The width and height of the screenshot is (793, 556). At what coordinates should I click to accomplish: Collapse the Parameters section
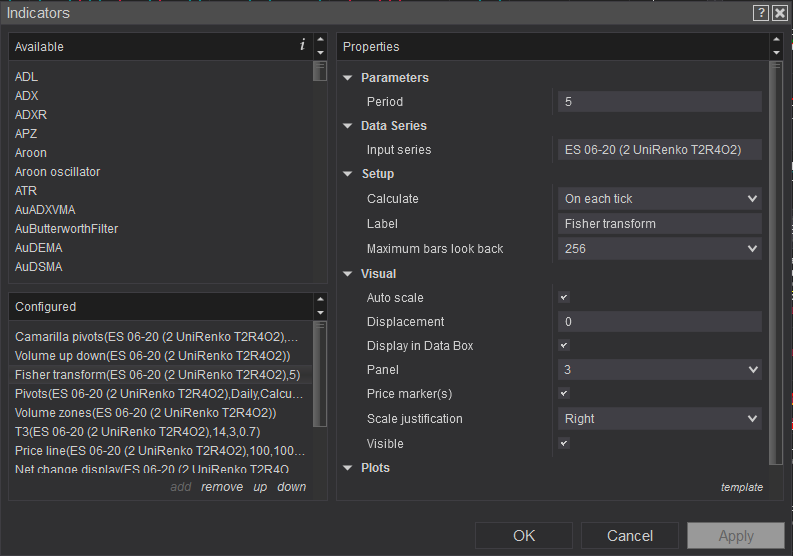click(x=348, y=78)
